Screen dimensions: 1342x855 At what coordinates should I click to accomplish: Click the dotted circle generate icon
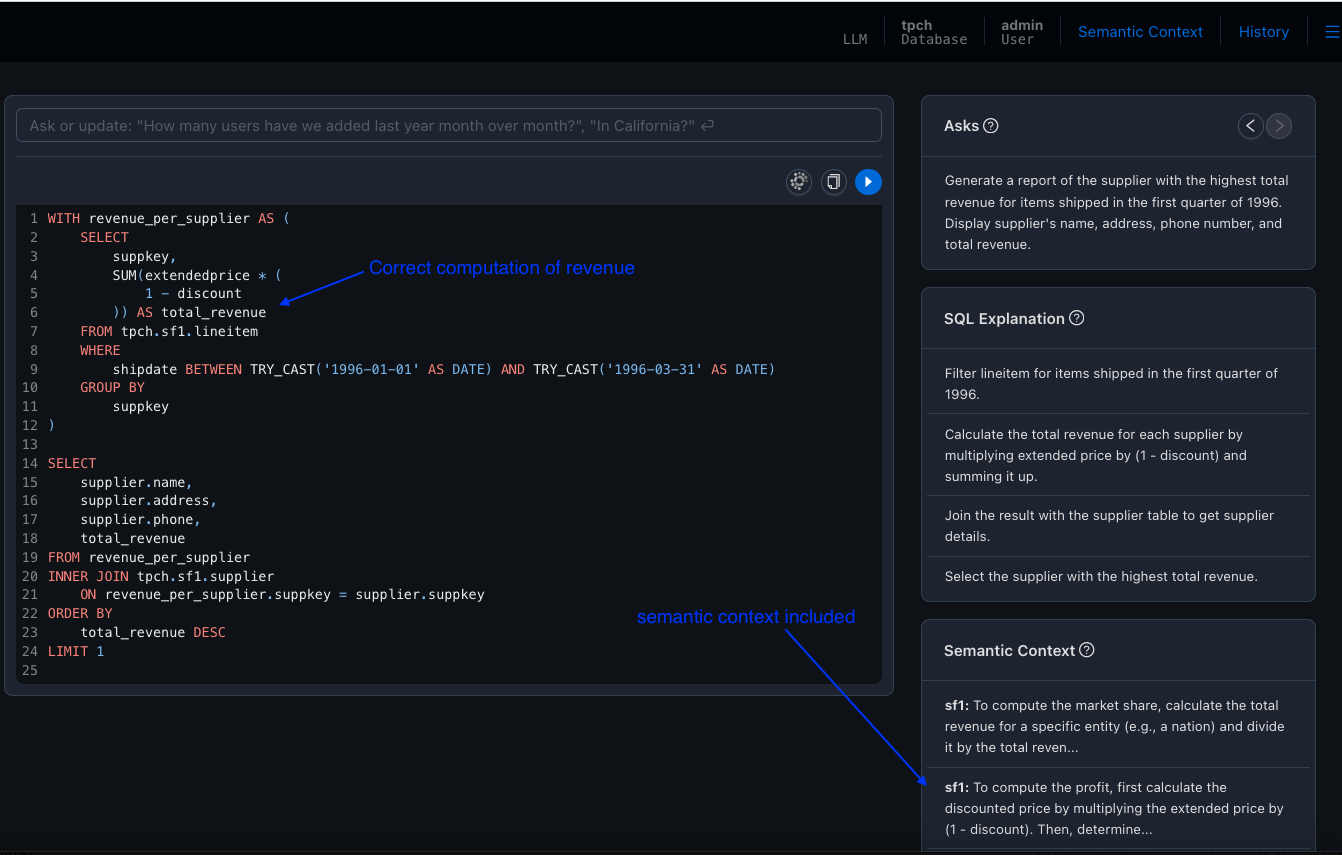[798, 182]
